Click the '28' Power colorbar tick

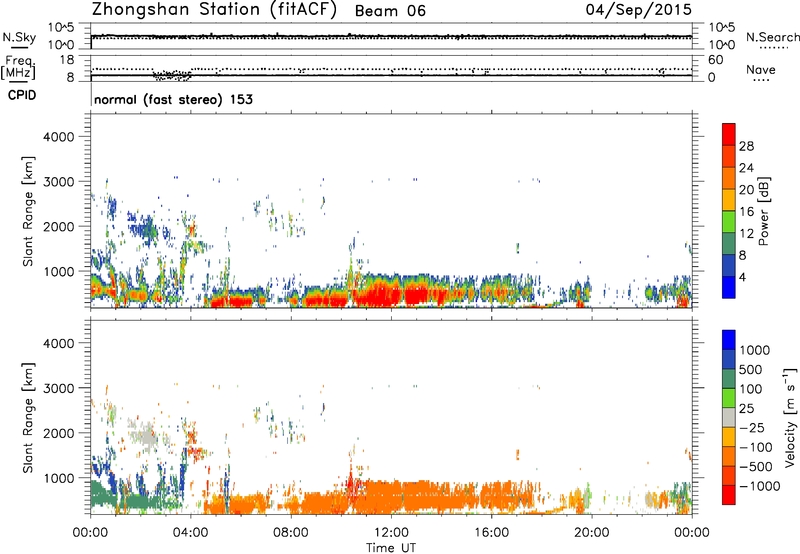tap(746, 146)
